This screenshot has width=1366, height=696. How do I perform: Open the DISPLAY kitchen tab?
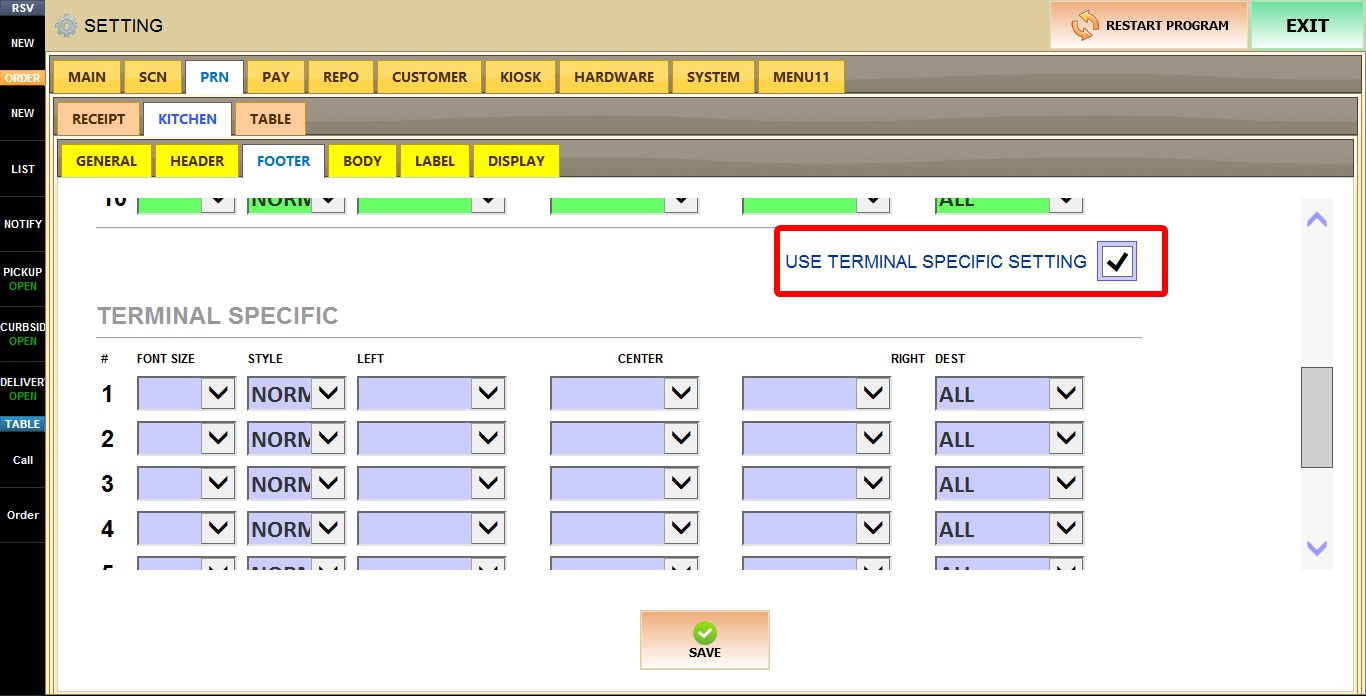coord(516,161)
